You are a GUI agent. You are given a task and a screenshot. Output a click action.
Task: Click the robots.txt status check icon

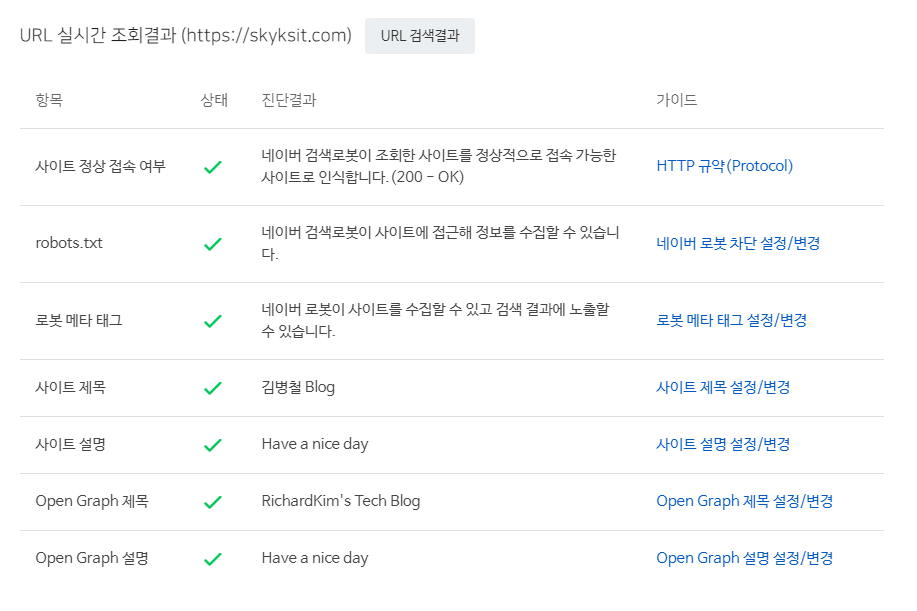pyautogui.click(x=213, y=243)
